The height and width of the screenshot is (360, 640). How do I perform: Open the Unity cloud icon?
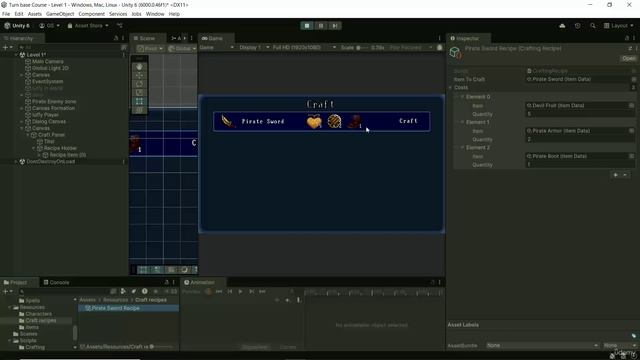[x=562, y=26]
